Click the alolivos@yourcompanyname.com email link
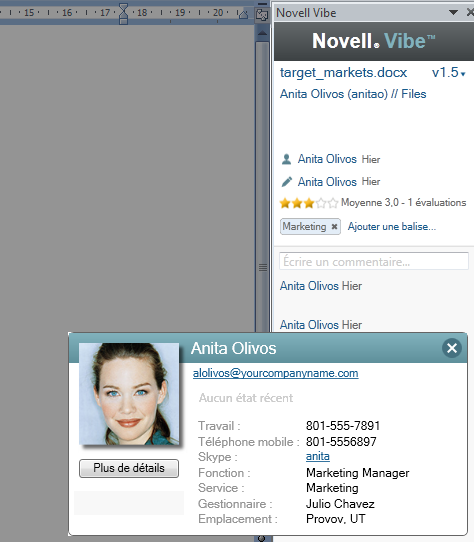The width and height of the screenshot is (474, 542). coord(276,373)
